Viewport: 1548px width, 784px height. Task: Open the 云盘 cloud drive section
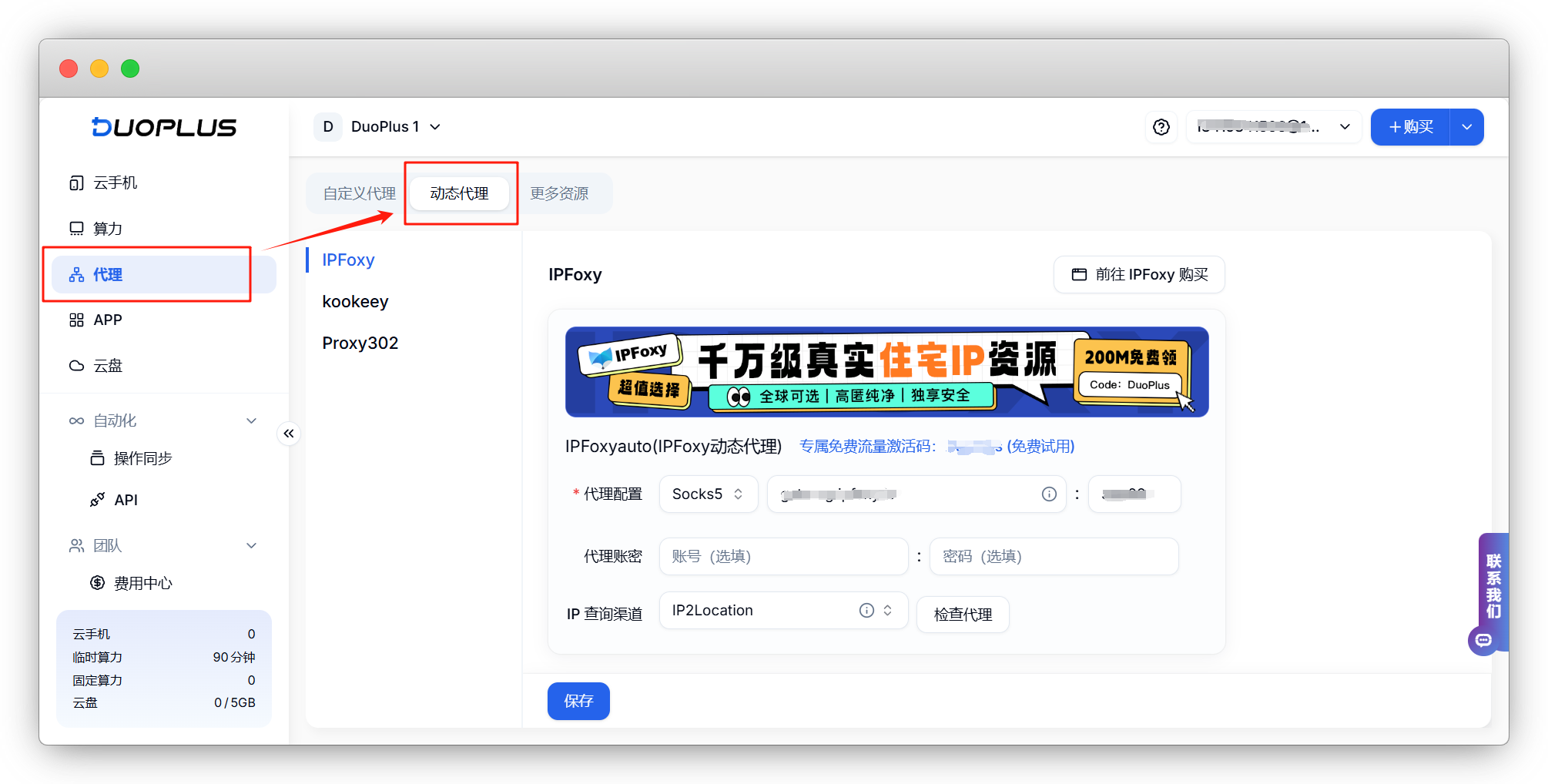164,366
